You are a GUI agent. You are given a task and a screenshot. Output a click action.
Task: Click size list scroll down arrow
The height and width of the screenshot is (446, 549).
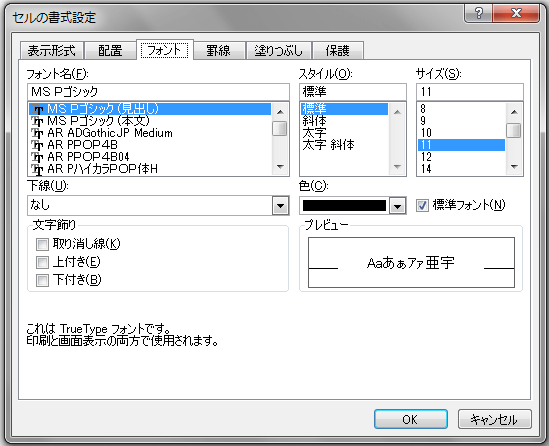tap(514, 167)
